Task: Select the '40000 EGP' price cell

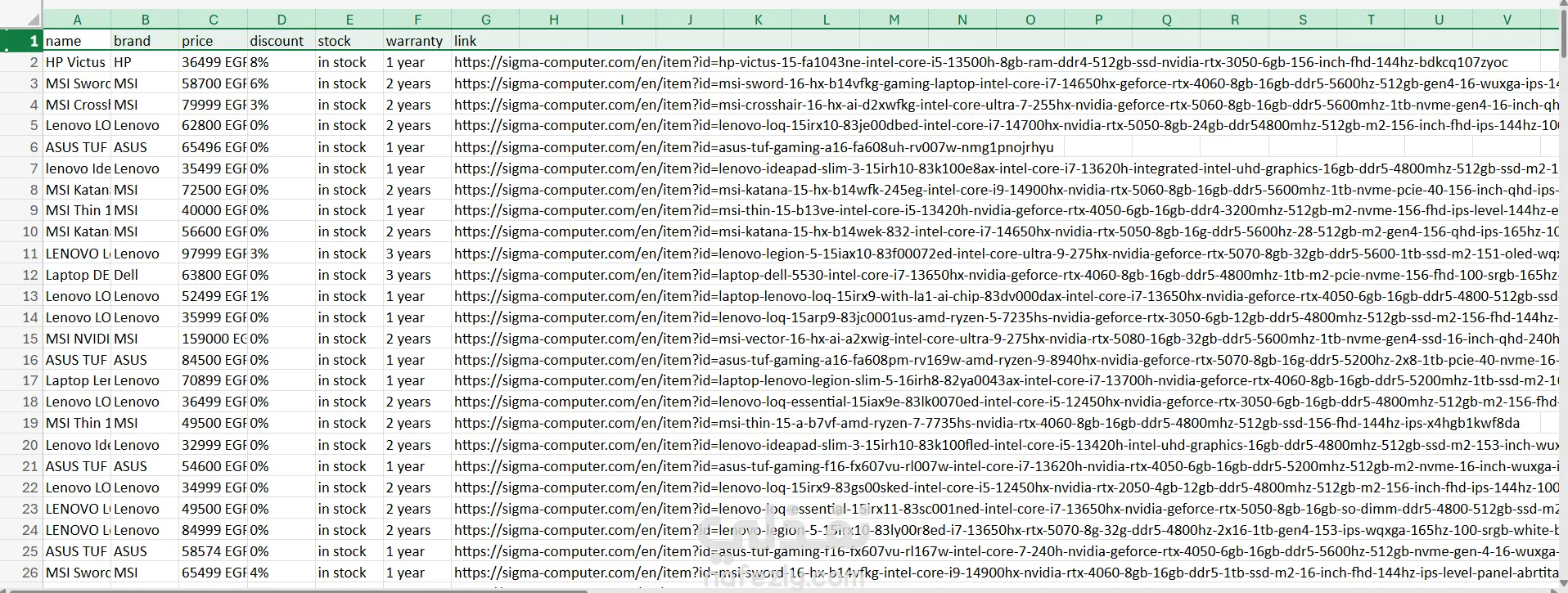Action: 213,210
